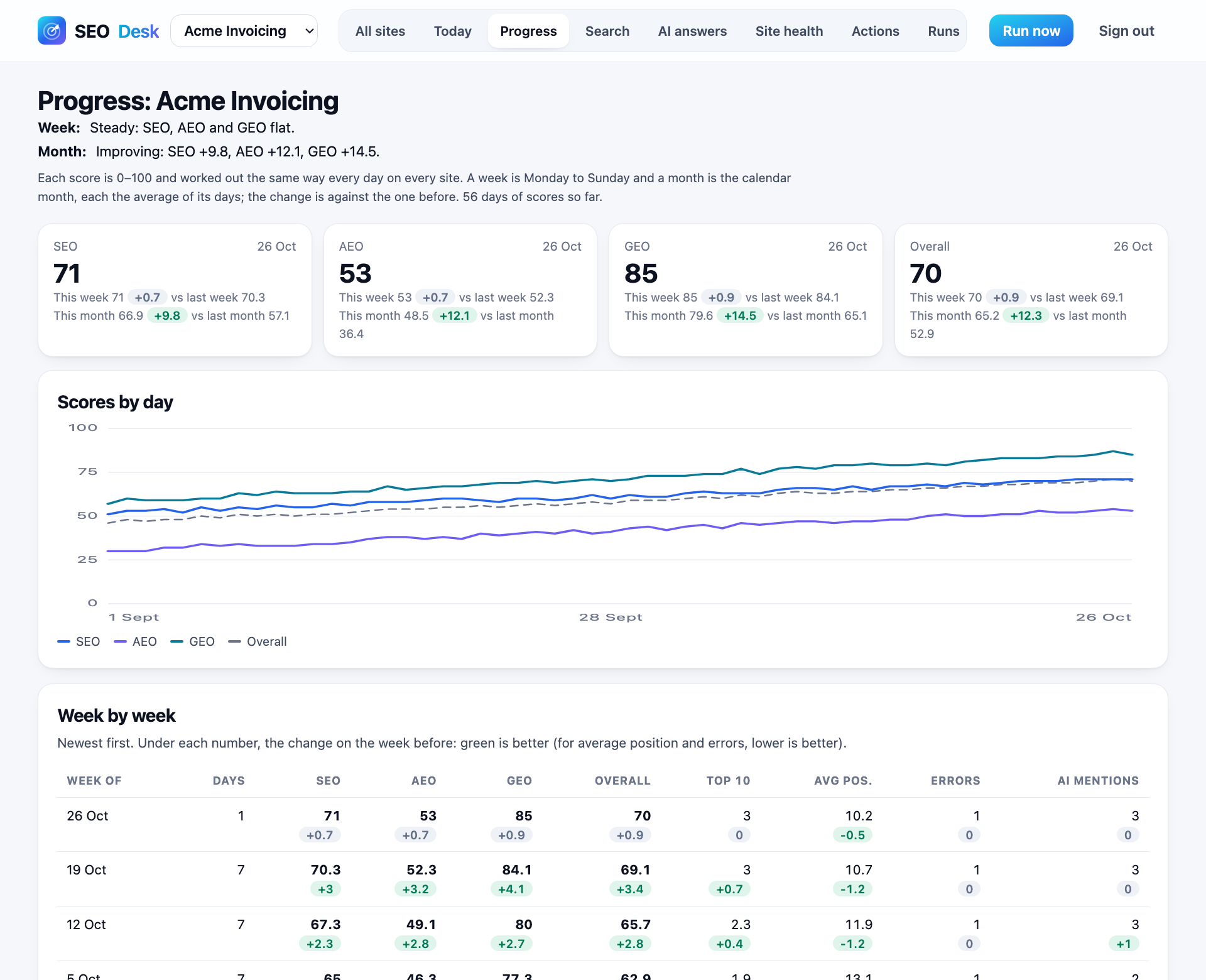Click the SEO score card value 71
1206x980 pixels.
pyautogui.click(x=67, y=273)
